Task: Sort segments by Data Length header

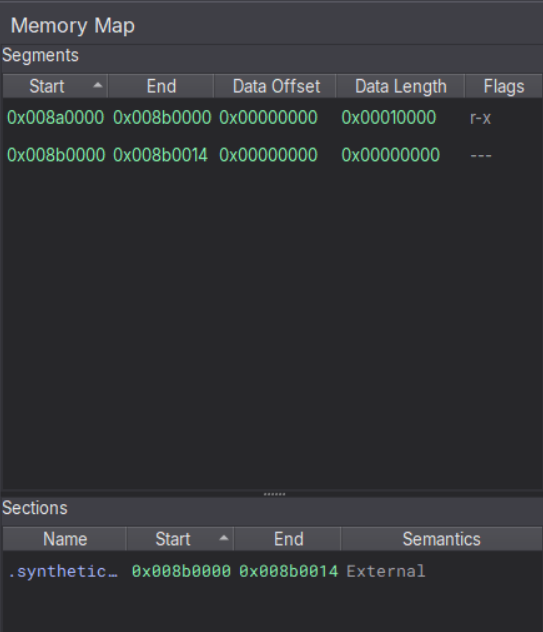Action: [401, 86]
